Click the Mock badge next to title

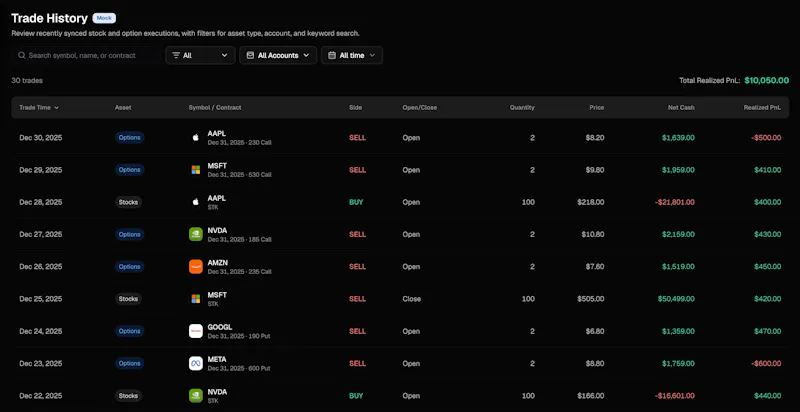104,18
